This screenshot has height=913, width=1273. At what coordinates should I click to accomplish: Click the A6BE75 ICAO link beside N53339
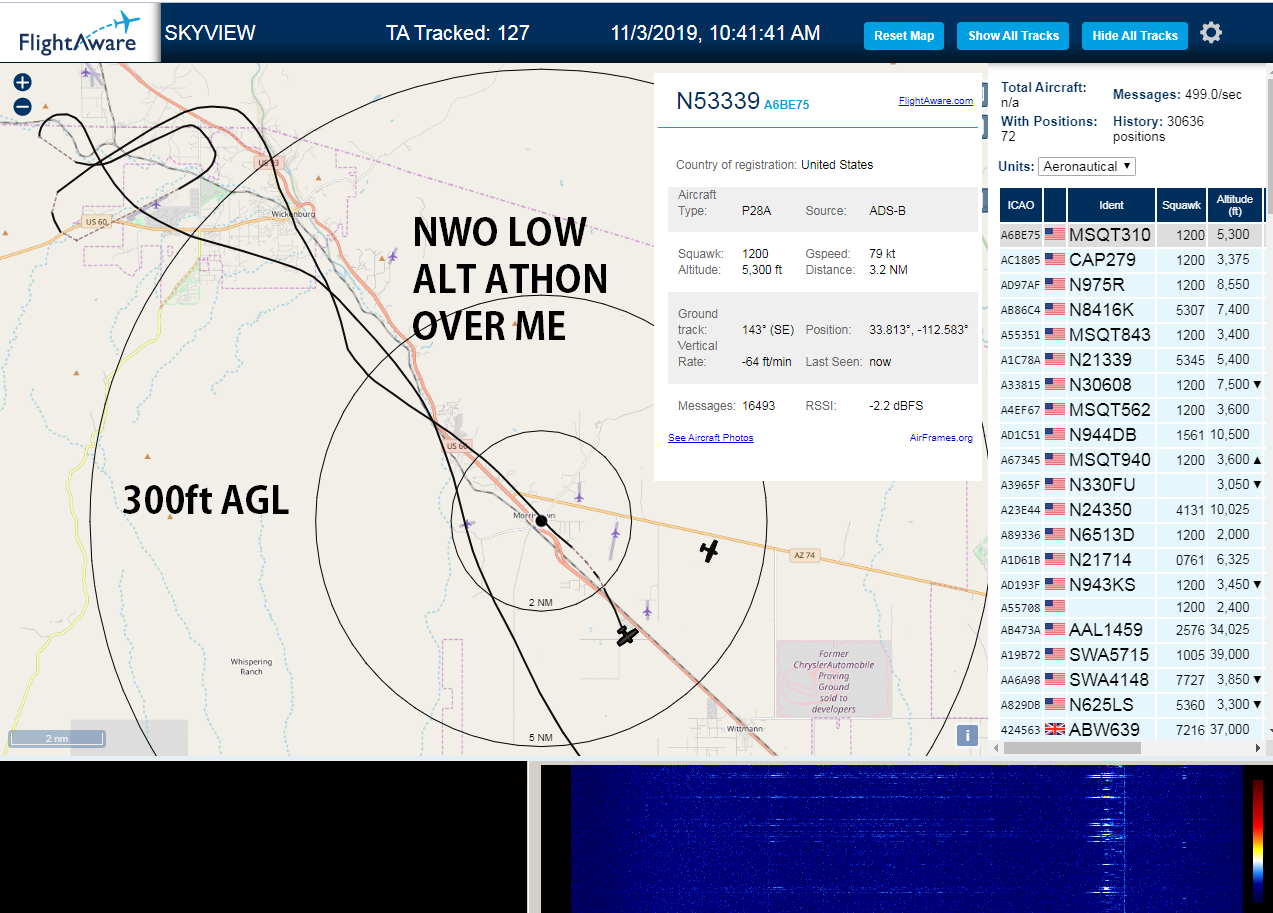click(787, 104)
